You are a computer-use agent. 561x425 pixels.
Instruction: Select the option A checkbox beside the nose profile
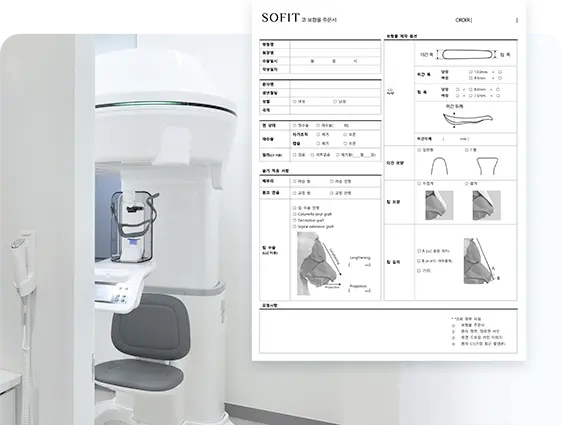419,251
